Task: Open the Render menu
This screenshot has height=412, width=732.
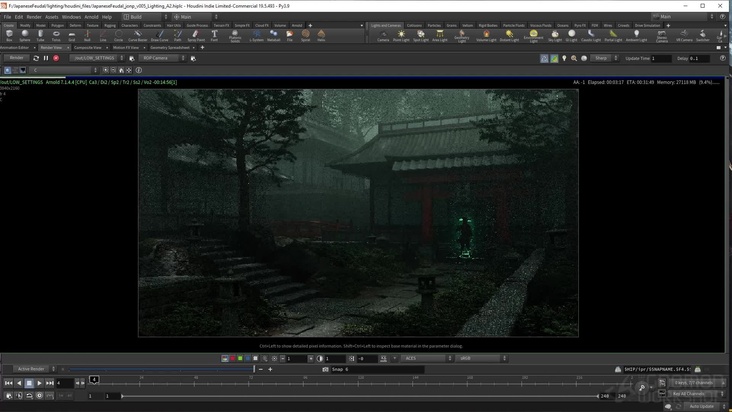Action: (34, 17)
